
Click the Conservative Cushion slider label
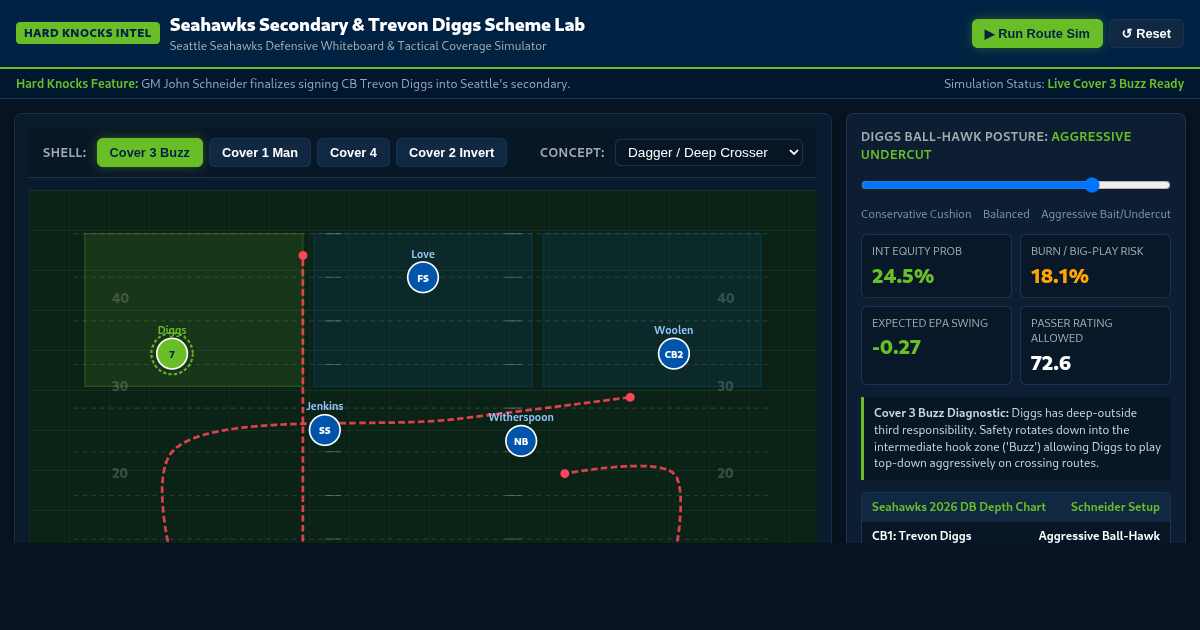916,214
